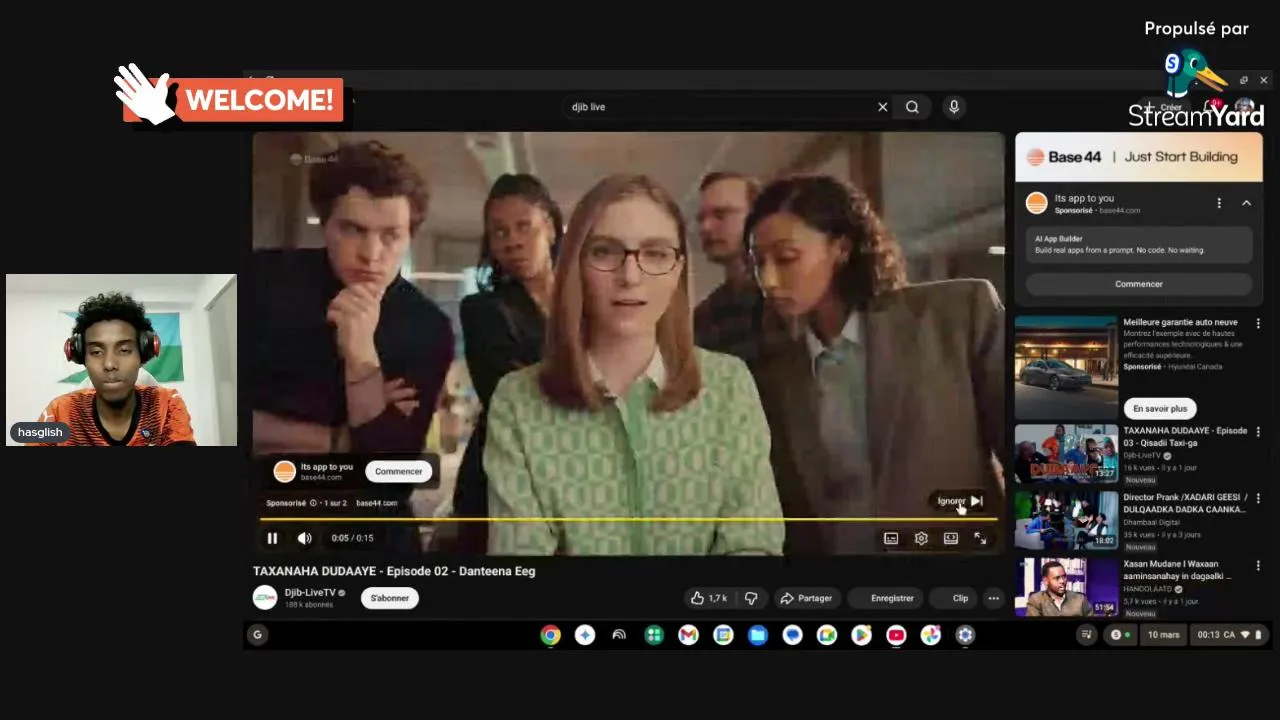This screenshot has width=1280, height=720.
Task: Click the Base 44 Just Start Building banner
Action: click(x=1139, y=157)
